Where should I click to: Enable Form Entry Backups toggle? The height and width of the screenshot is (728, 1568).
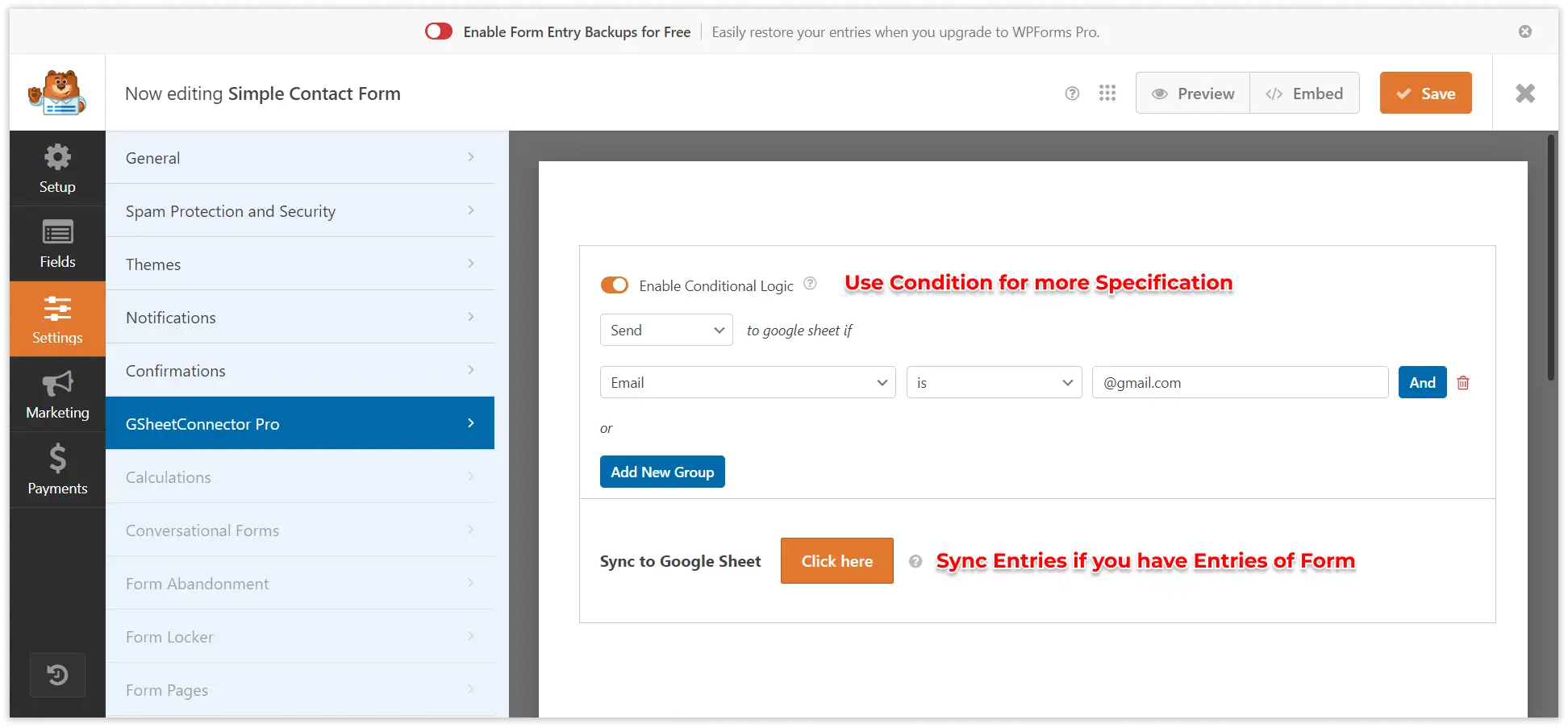[x=438, y=31]
